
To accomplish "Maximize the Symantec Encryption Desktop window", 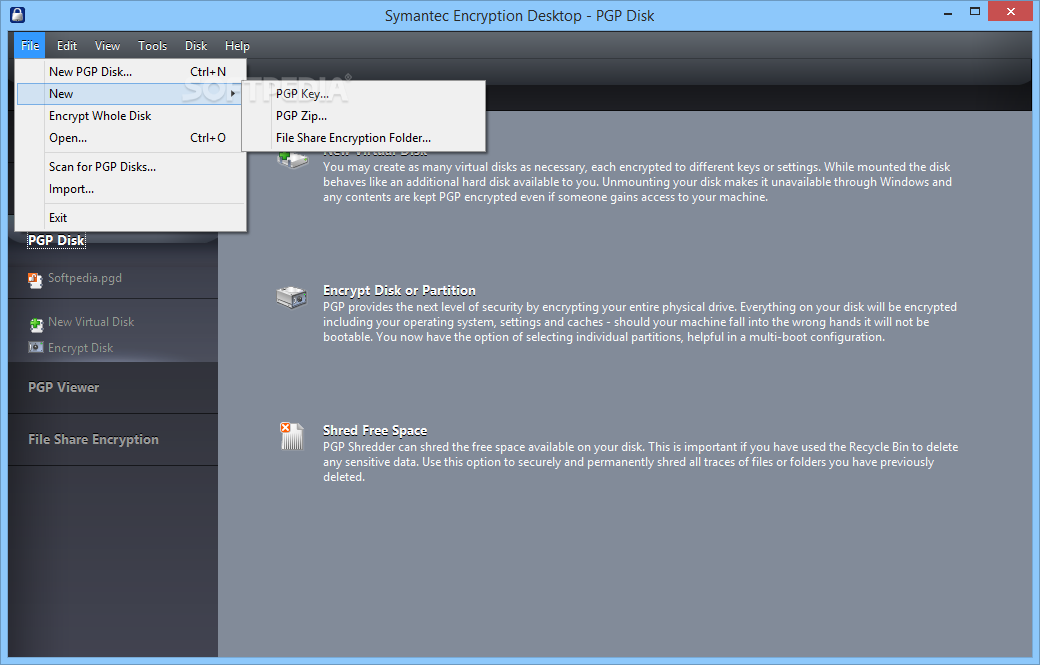I will pos(974,12).
